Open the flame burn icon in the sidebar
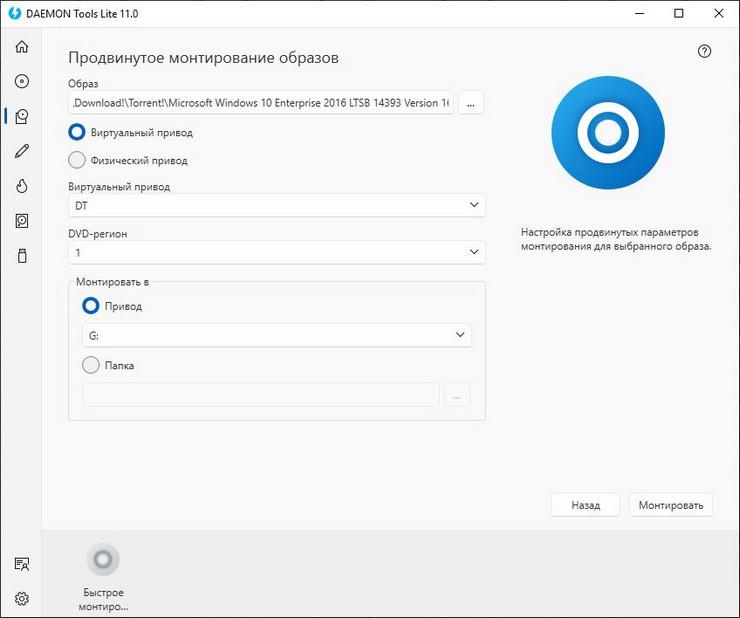 click(x=21, y=186)
